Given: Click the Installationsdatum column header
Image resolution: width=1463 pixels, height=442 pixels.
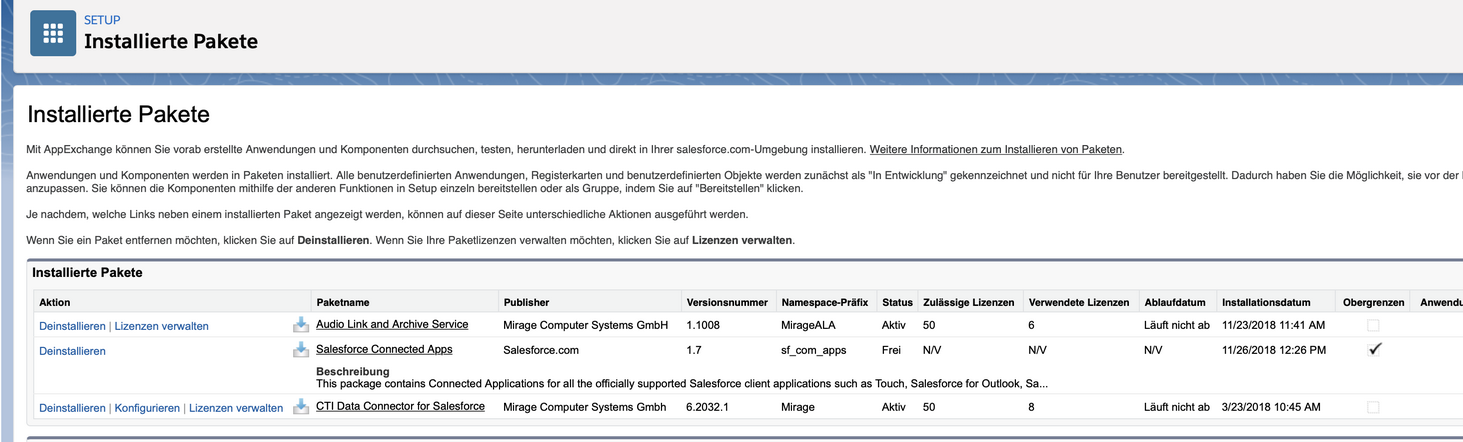Looking at the screenshot, I should tap(1266, 302).
